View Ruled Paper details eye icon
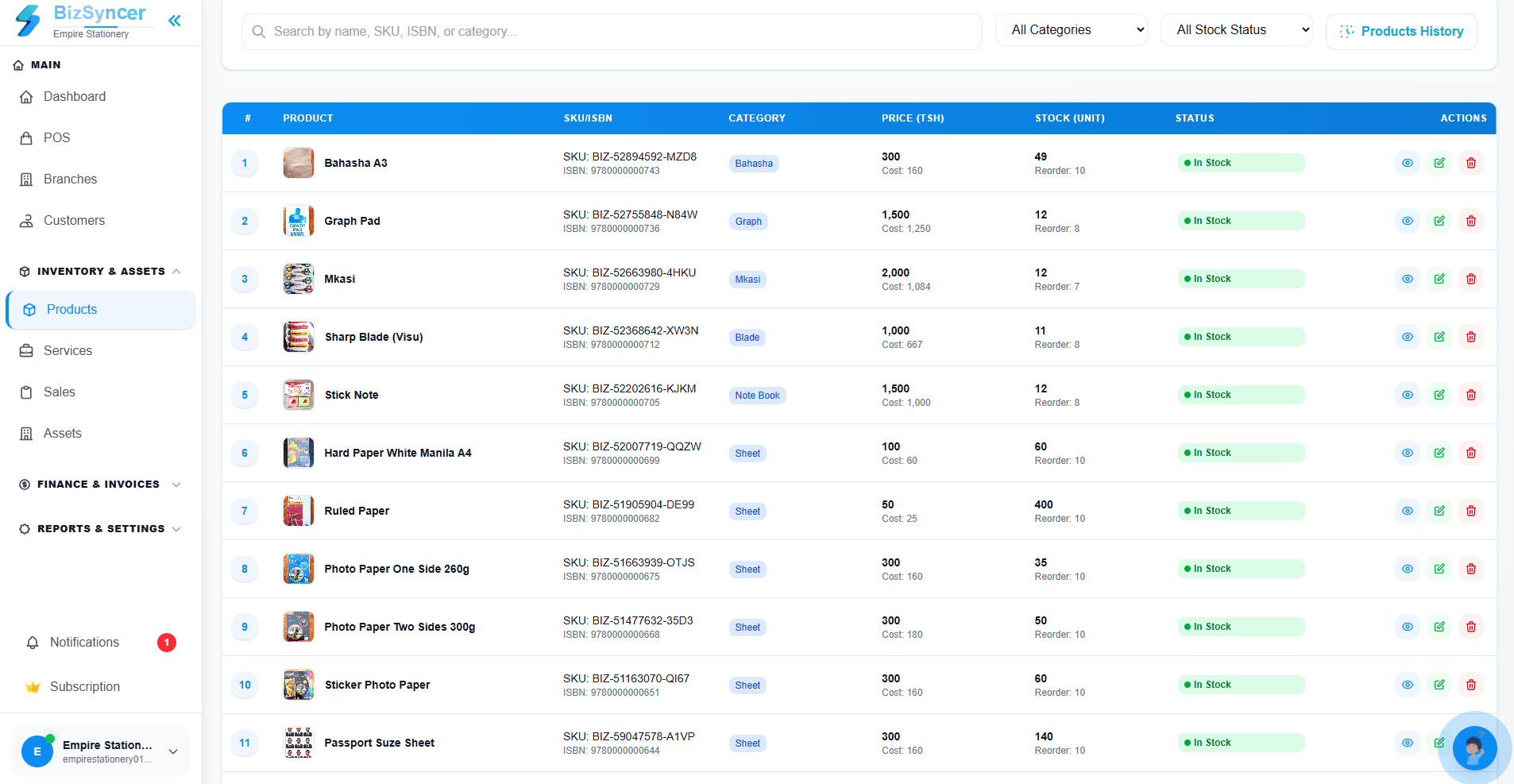Screen dimensions: 1514x784 (x=1407, y=511)
